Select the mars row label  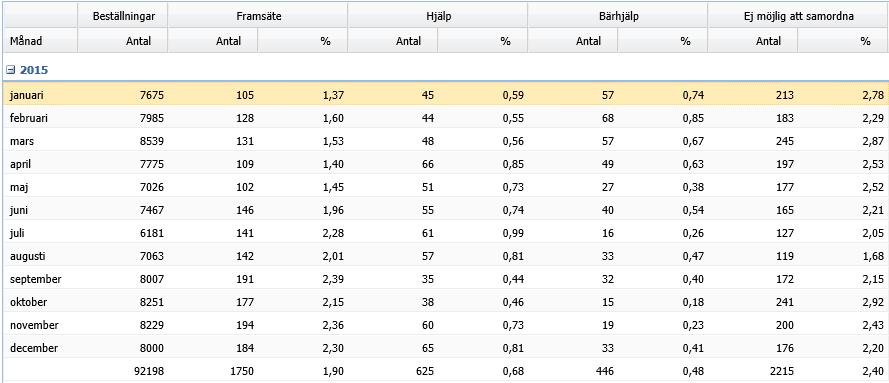click(x=22, y=142)
